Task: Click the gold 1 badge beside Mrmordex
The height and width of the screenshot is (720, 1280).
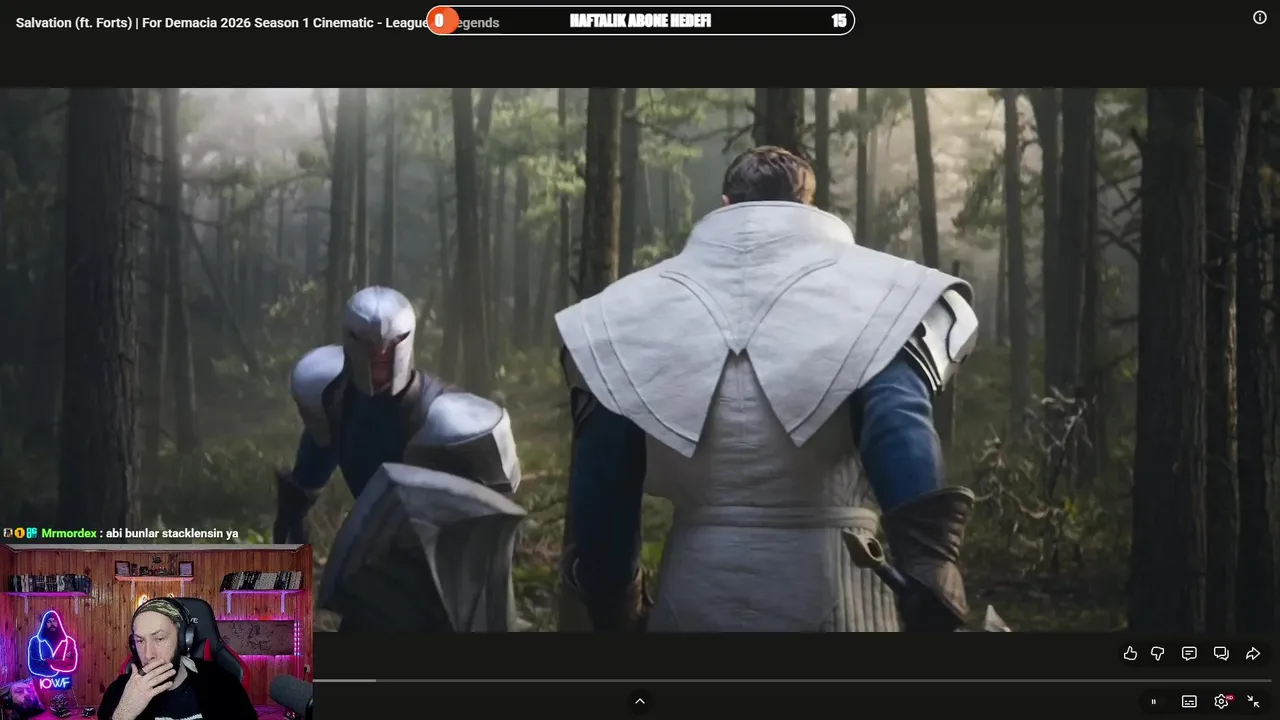Action: (x=19, y=534)
